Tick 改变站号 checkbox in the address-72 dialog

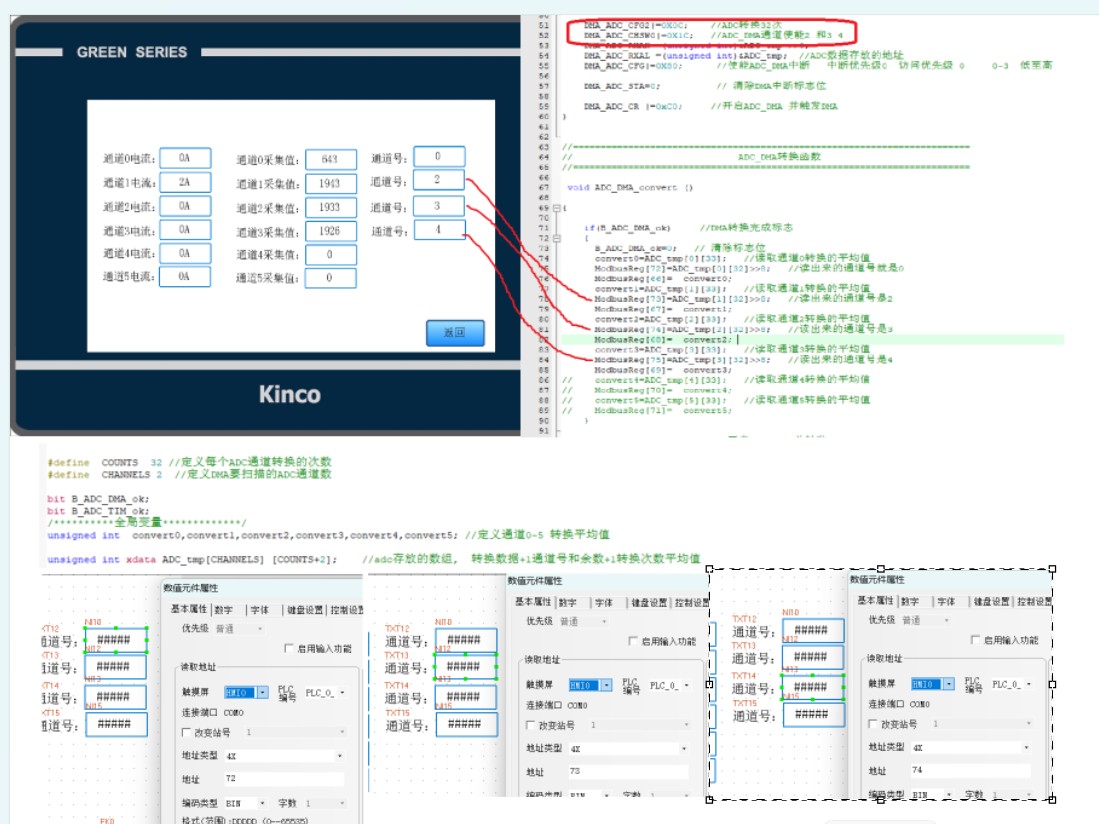[186, 732]
